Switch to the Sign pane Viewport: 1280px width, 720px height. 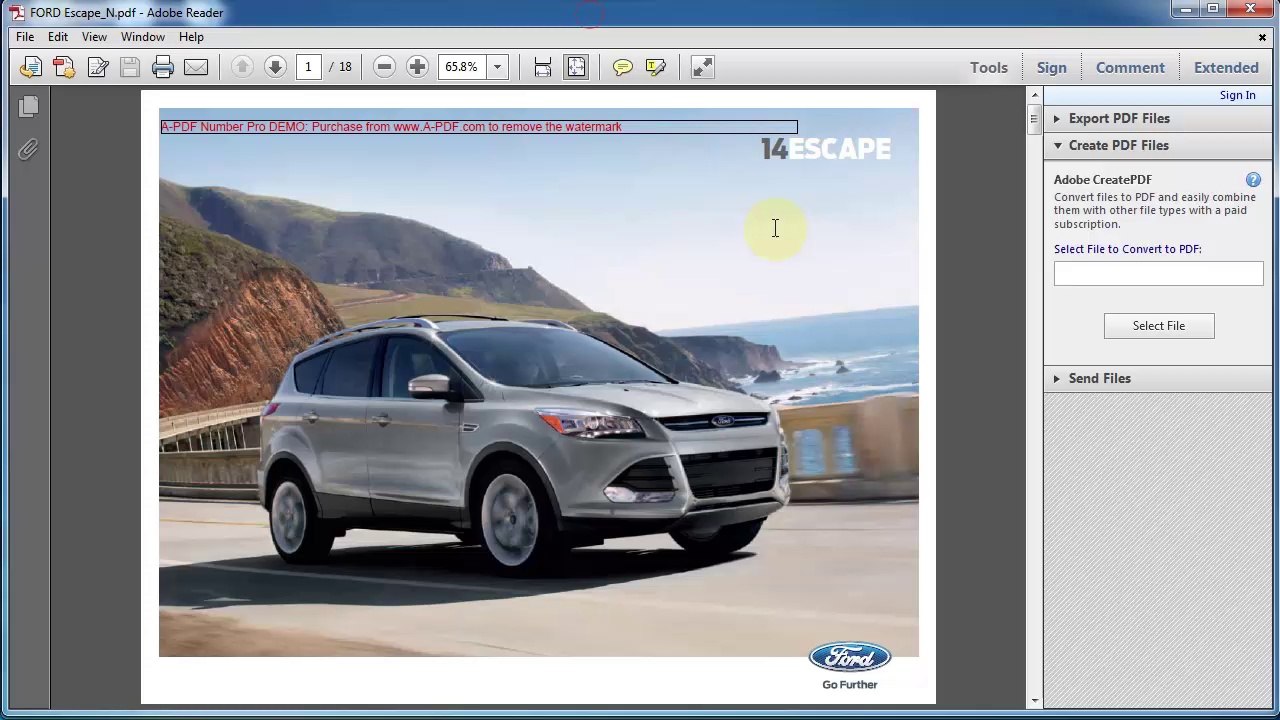(1052, 67)
